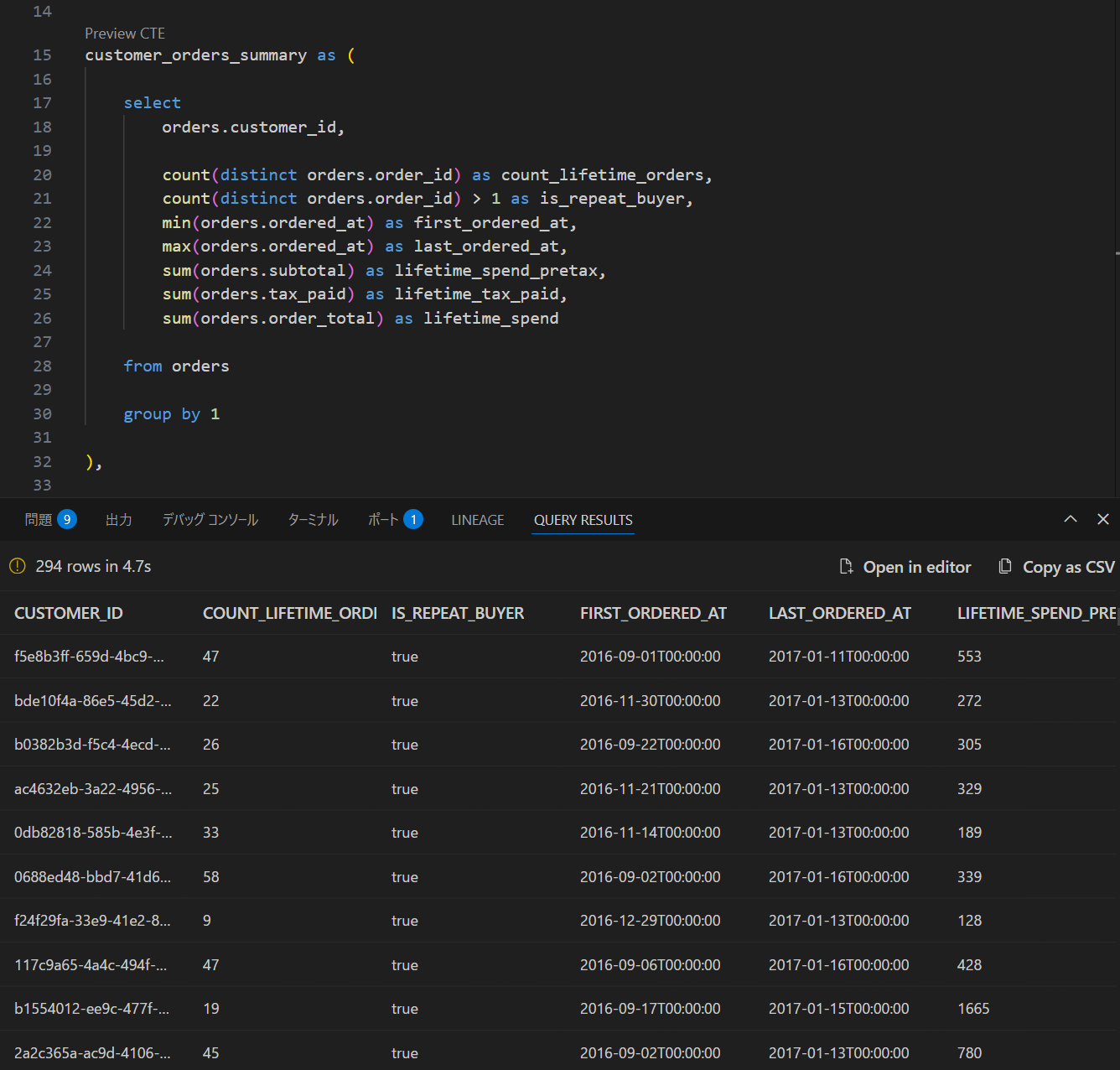The width and height of the screenshot is (1120, 1070).
Task: Select cell bde10f4a-86e5-45d2-...
Action: 93,700
